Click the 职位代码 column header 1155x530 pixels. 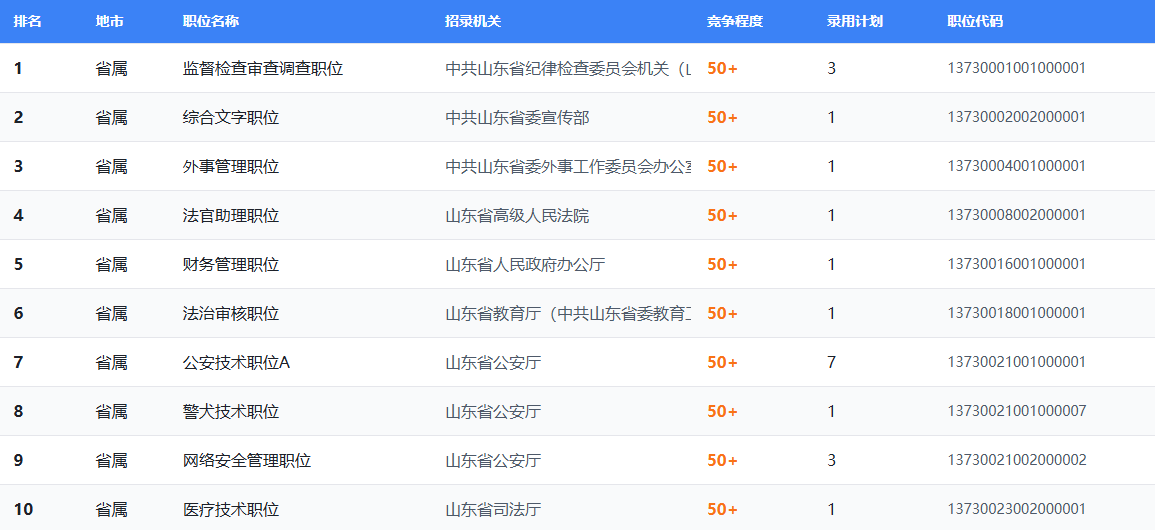pyautogui.click(x=974, y=21)
